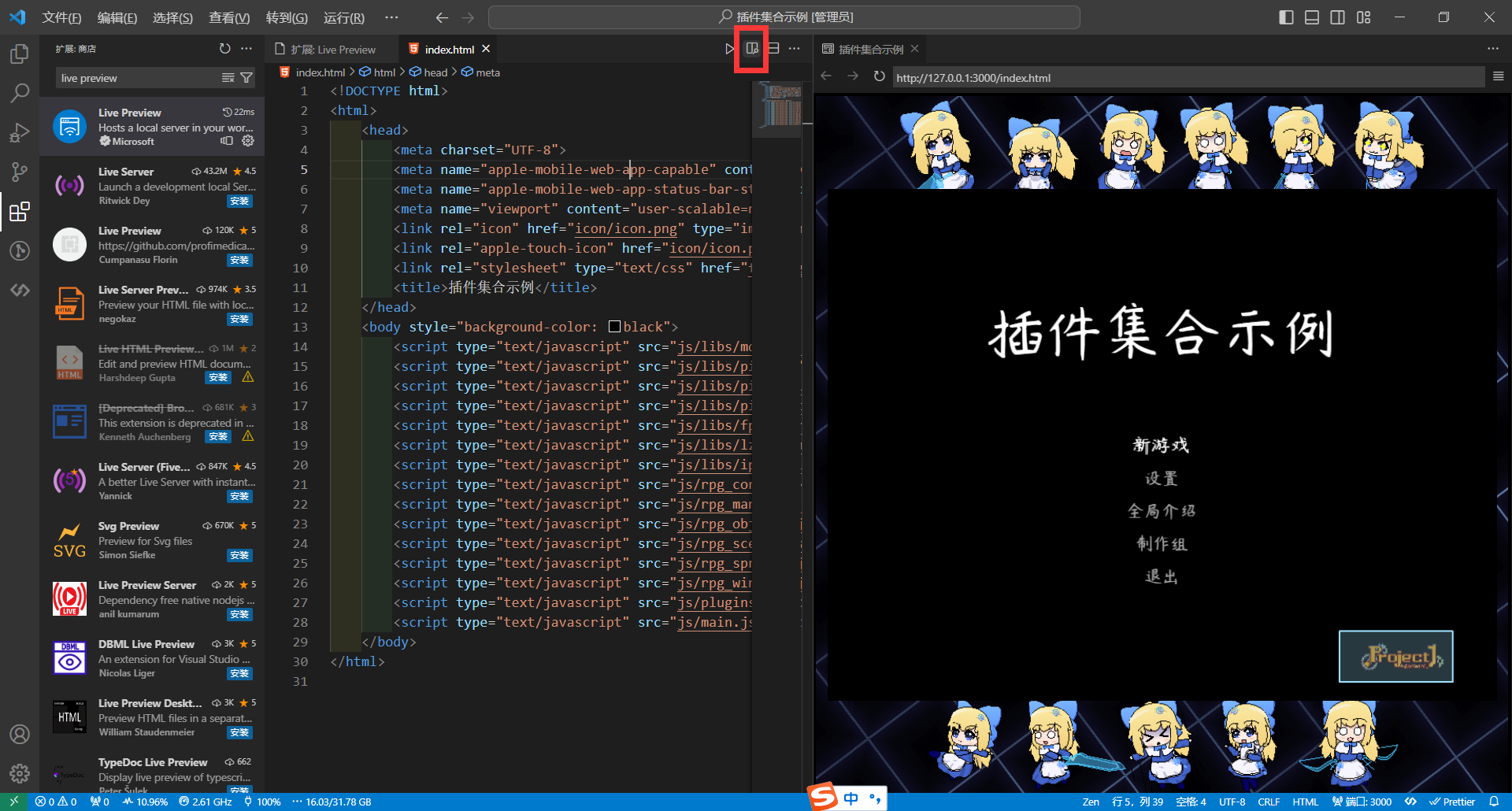Clear extensions search results icon
The image size is (1512, 811).
(228, 78)
